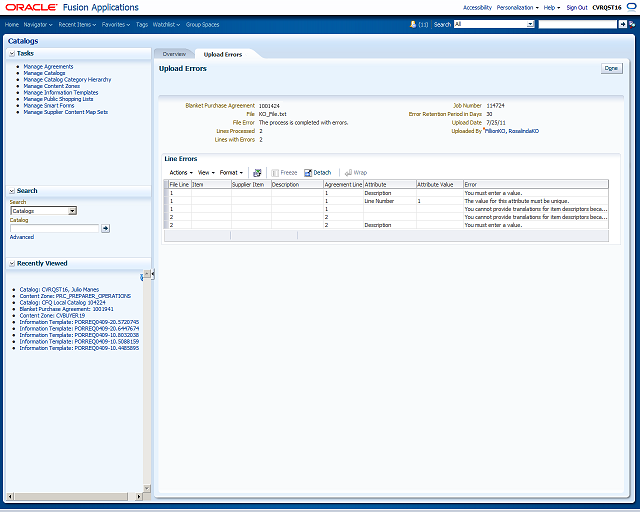
Task: Click the global search go arrow
Action: (623, 24)
